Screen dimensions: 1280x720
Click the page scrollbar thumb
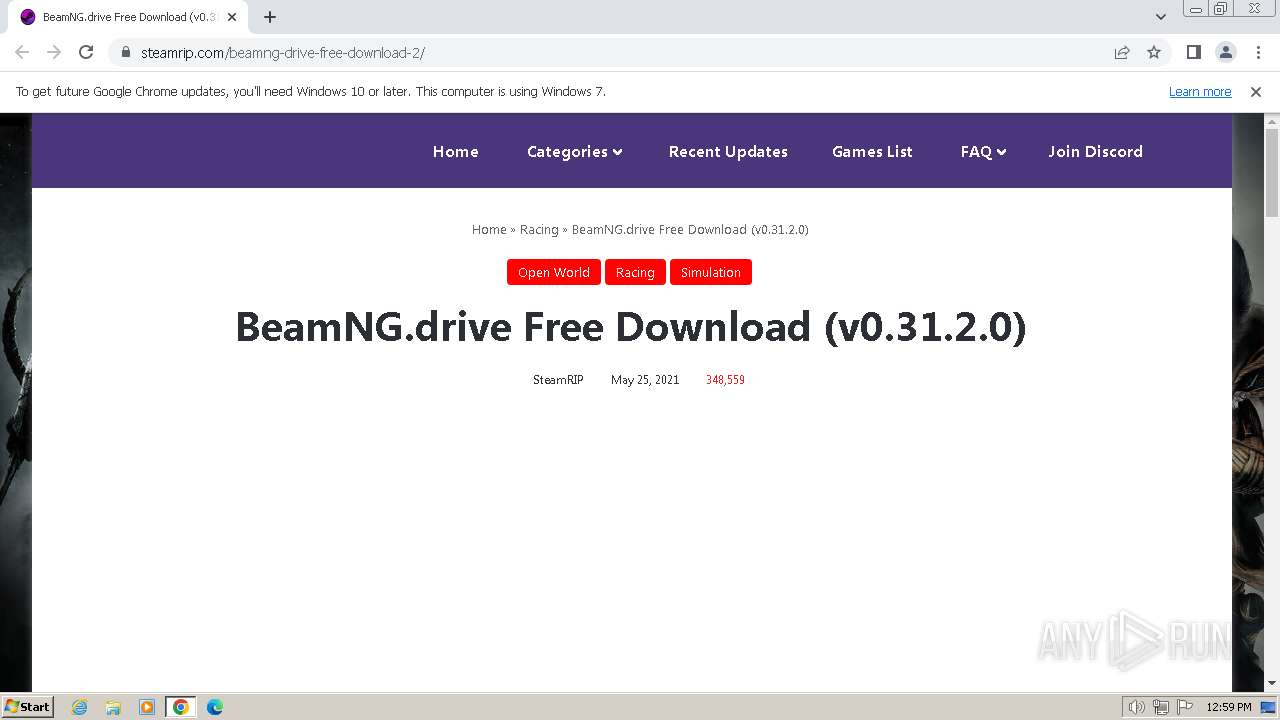pyautogui.click(x=1272, y=172)
